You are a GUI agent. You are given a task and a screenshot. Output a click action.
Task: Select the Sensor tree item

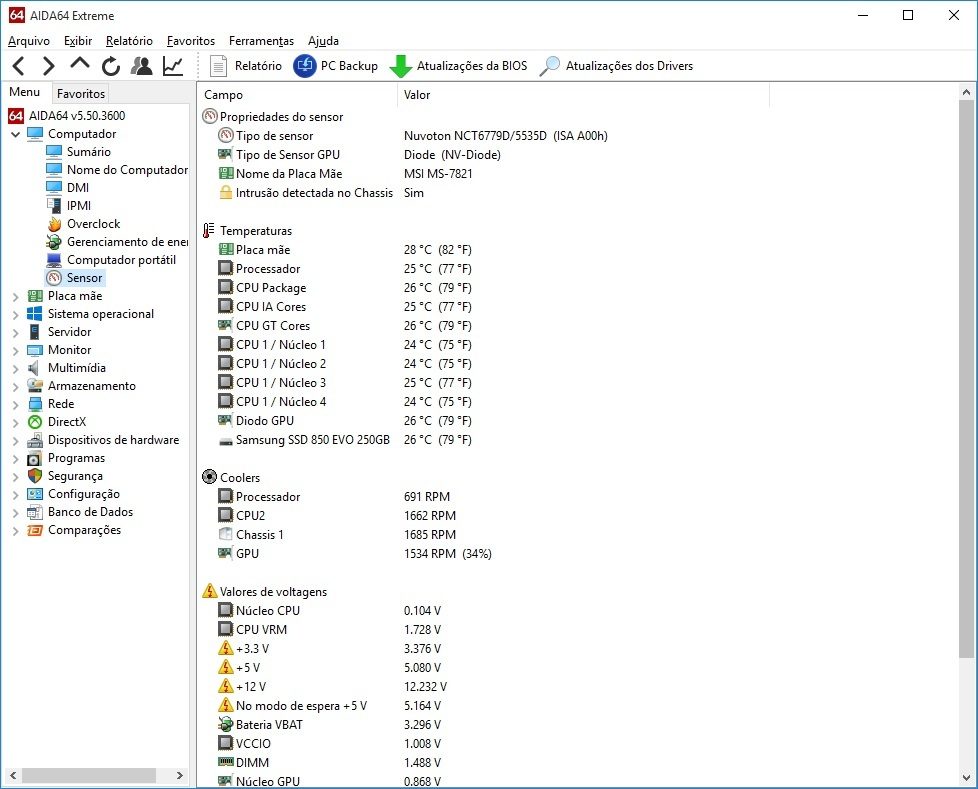click(84, 278)
